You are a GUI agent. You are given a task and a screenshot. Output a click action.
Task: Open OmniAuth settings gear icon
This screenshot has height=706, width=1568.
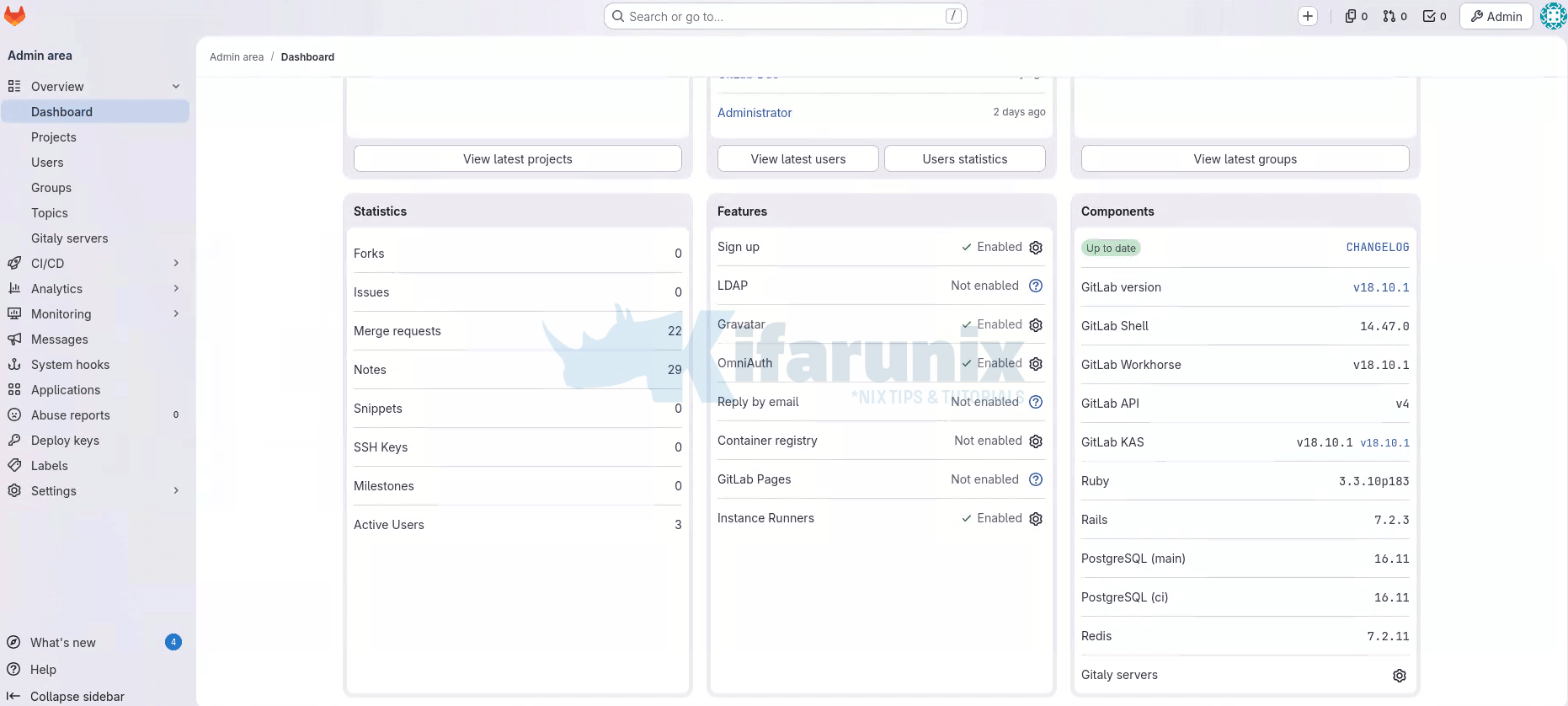pos(1036,364)
